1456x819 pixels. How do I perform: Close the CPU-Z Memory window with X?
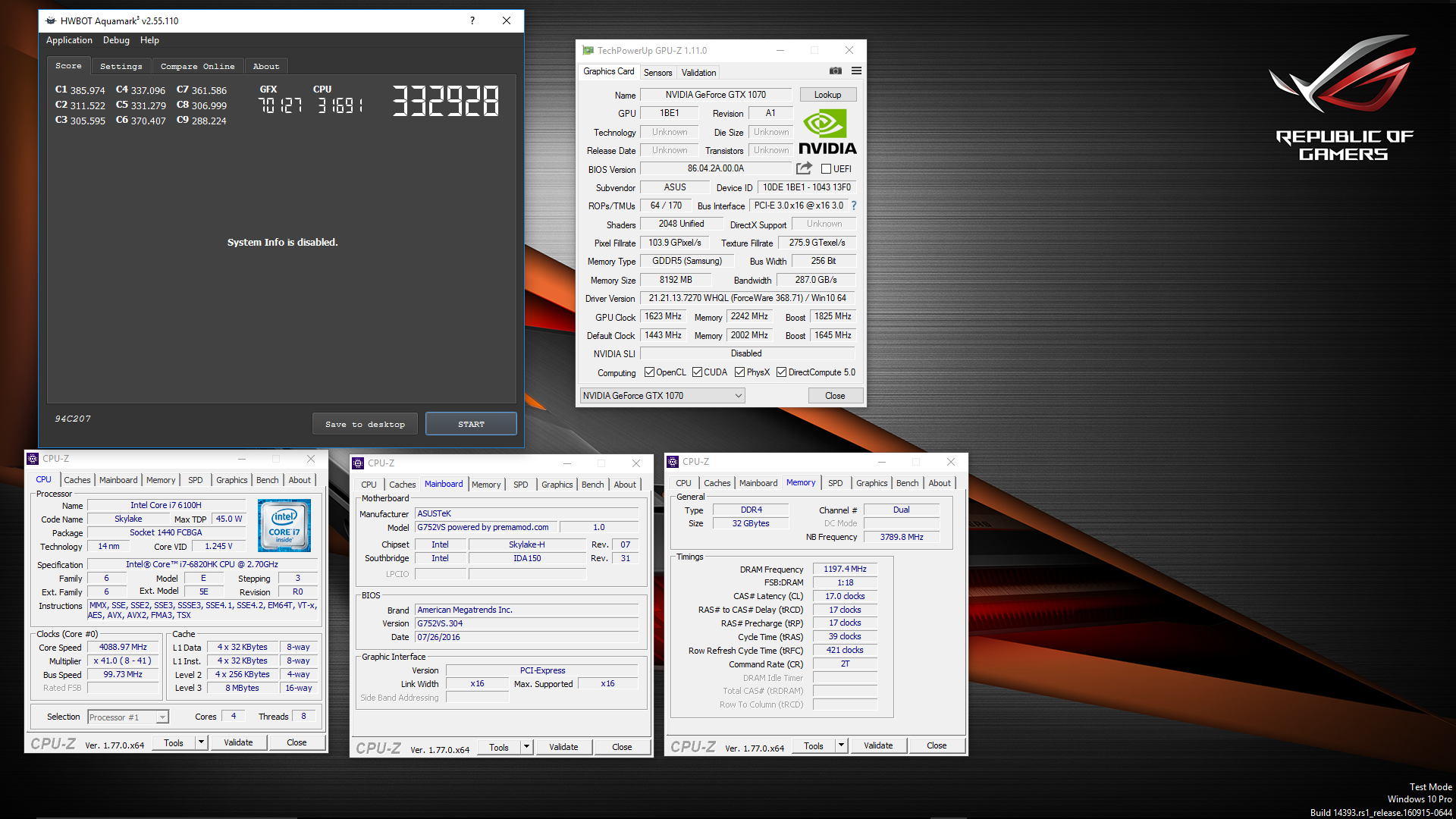950,462
